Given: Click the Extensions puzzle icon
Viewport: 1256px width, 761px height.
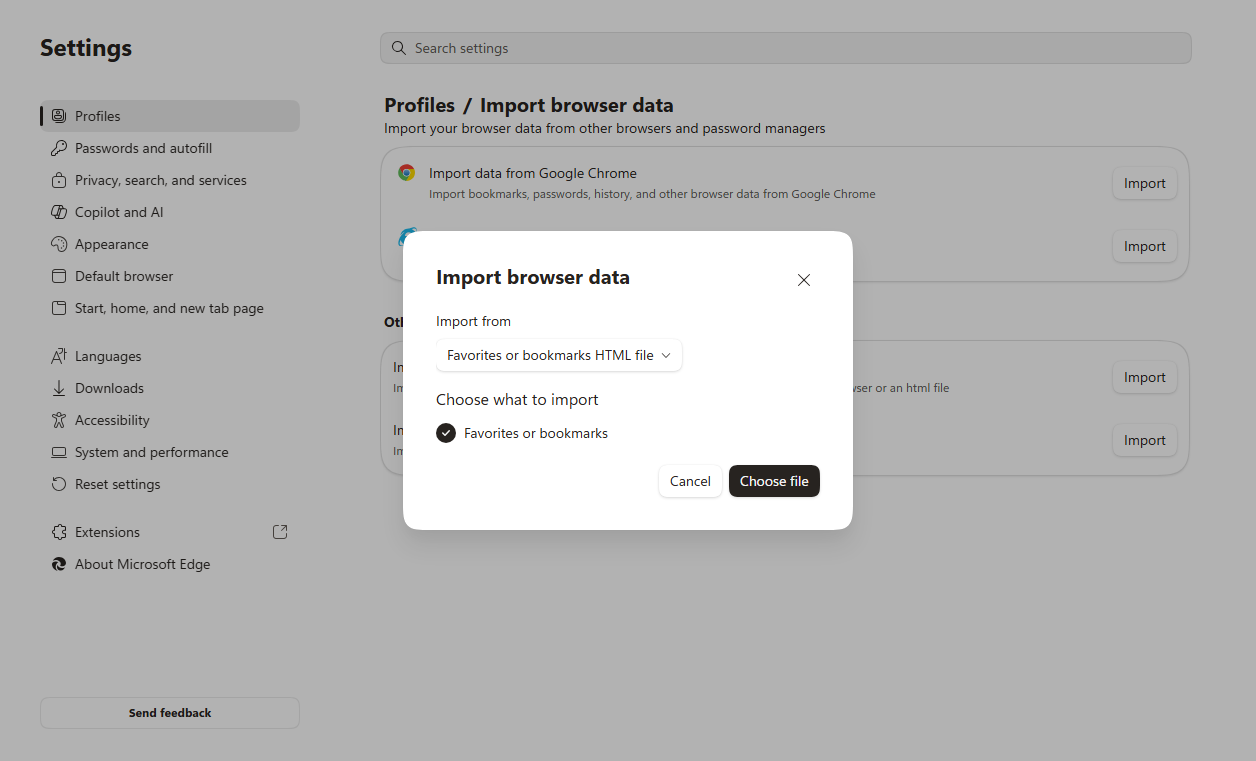Looking at the screenshot, I should (x=58, y=532).
